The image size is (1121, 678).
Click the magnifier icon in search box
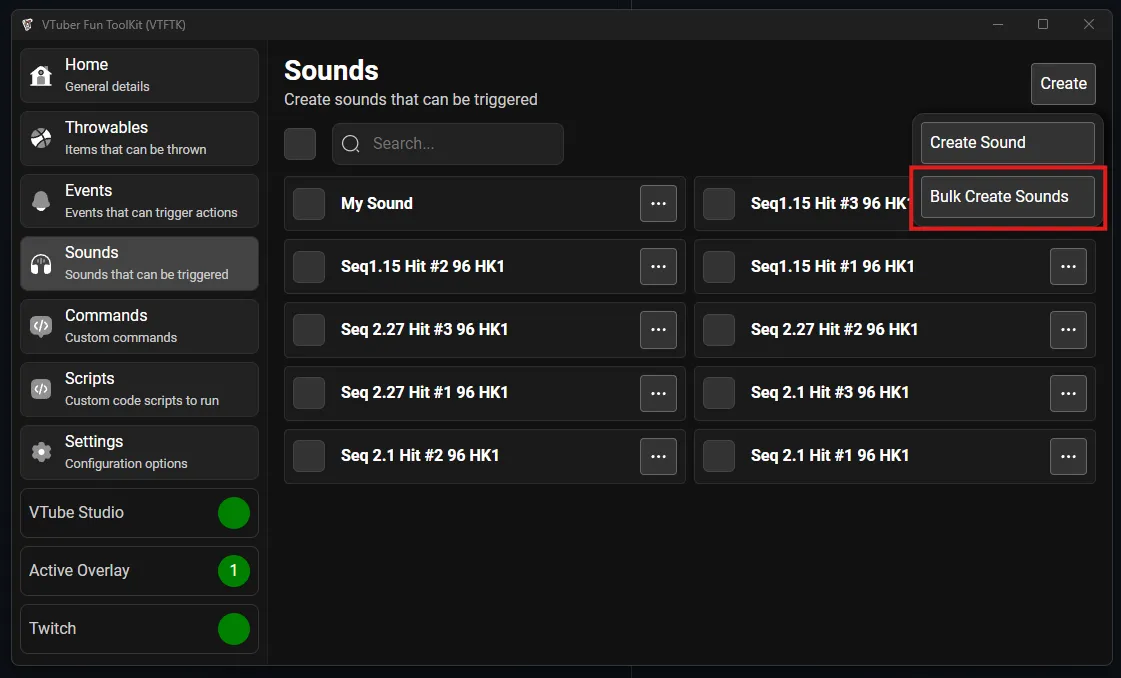coord(351,144)
